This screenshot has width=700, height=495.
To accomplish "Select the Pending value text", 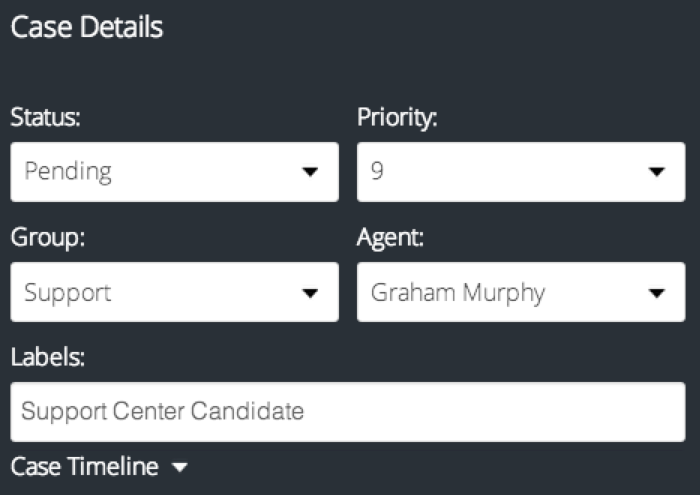I will pyautogui.click(x=67, y=172).
